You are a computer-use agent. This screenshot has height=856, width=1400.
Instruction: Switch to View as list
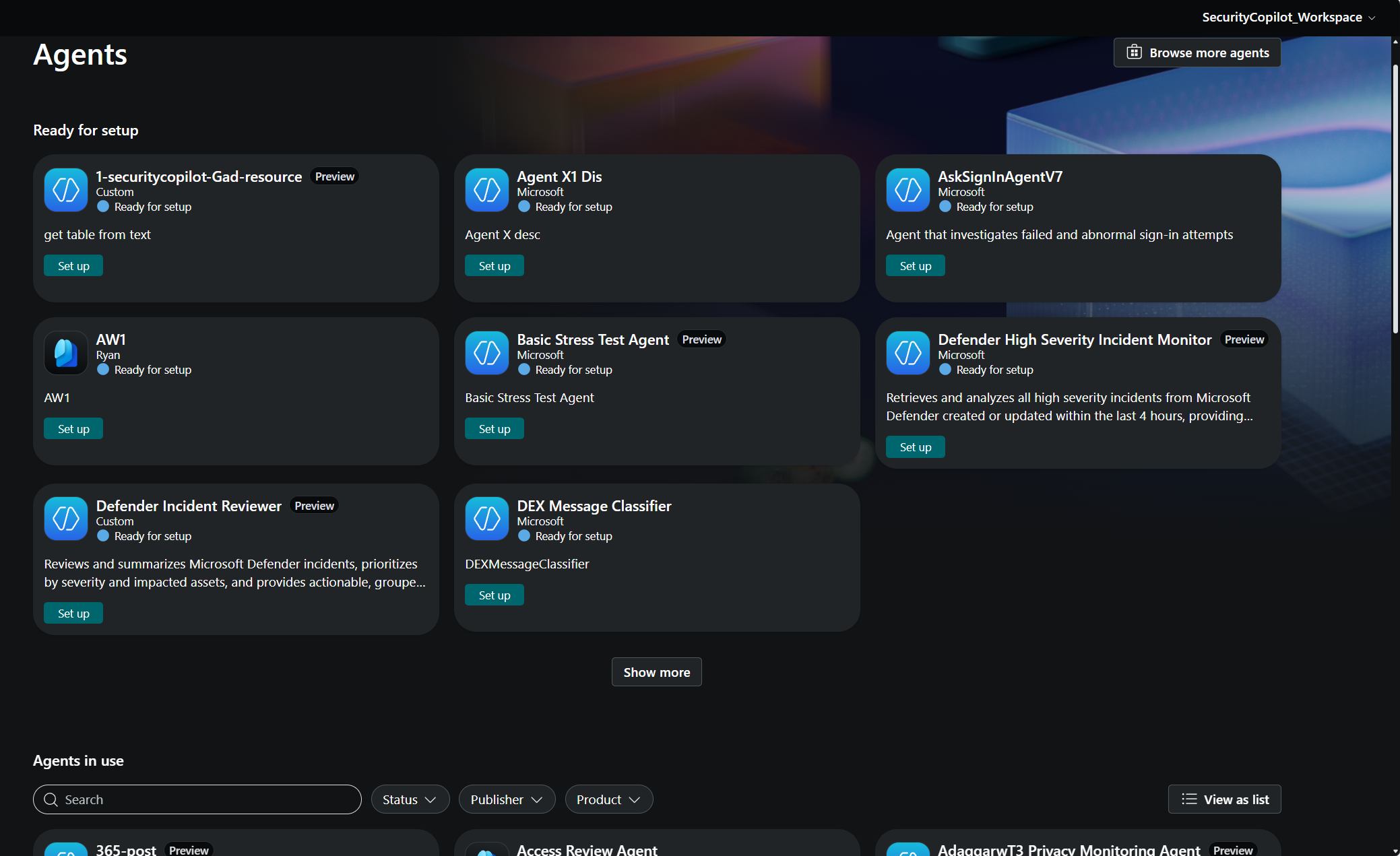[1225, 799]
